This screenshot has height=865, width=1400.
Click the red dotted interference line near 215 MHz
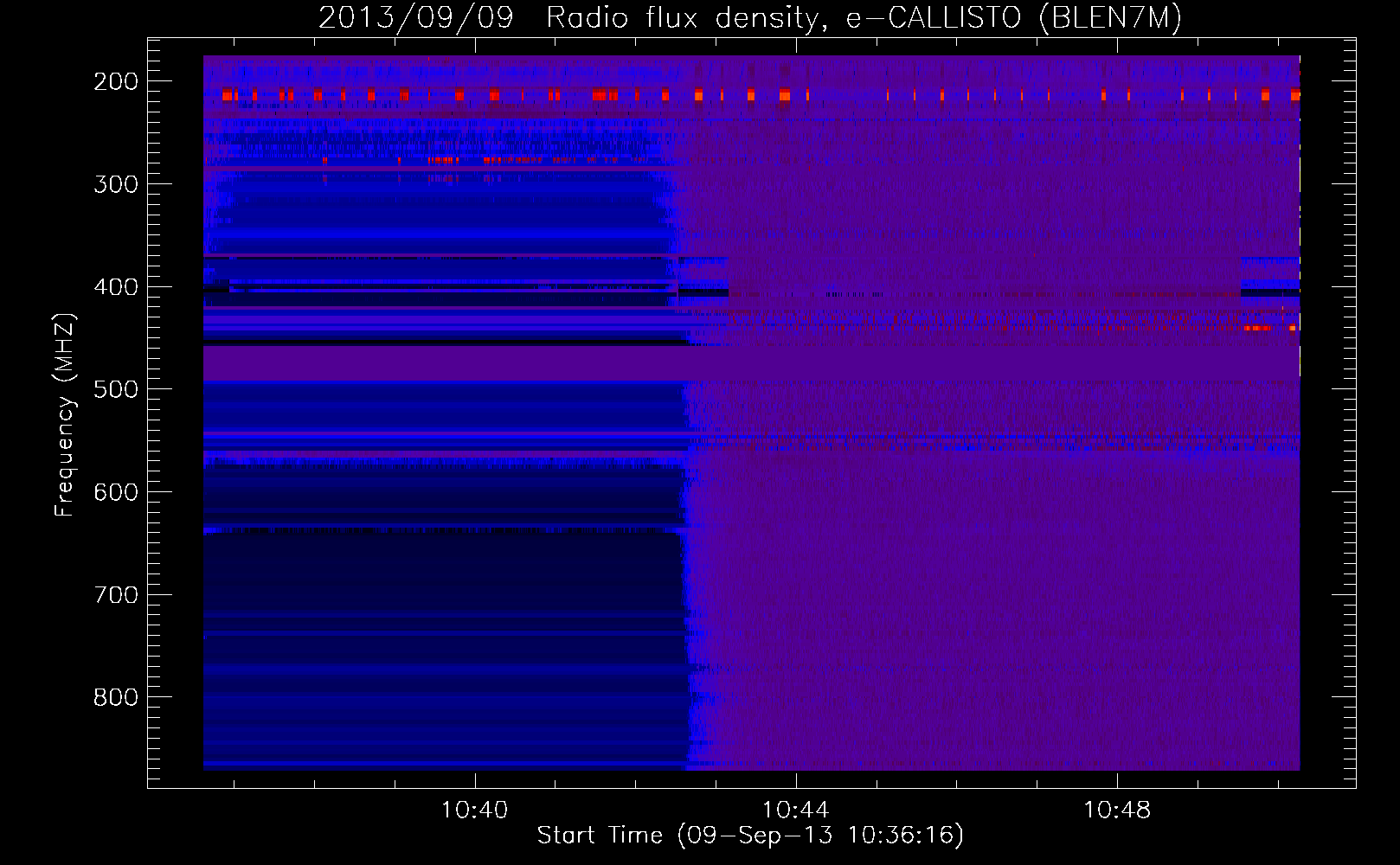coord(751,94)
